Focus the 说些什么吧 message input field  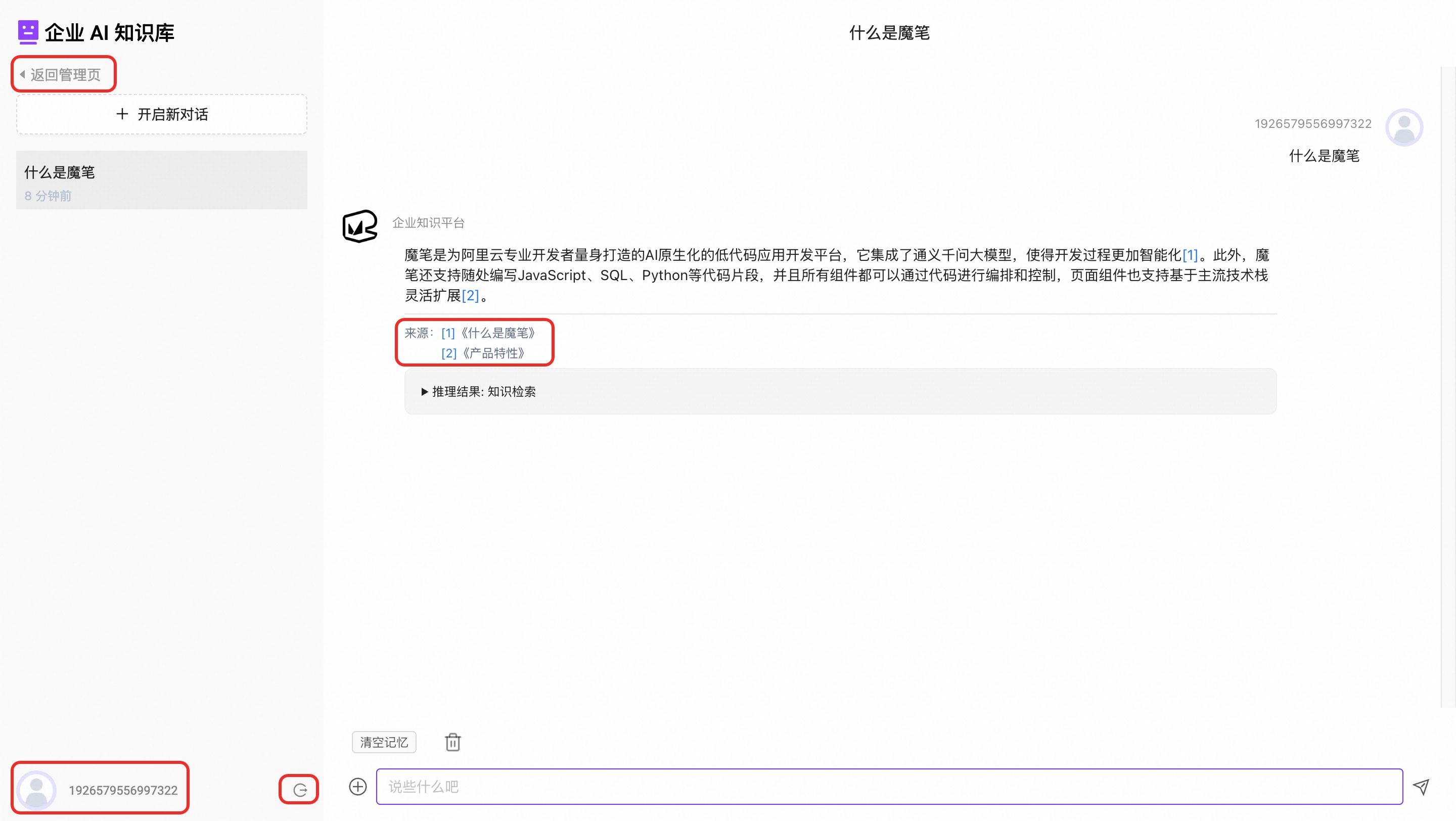pos(889,786)
